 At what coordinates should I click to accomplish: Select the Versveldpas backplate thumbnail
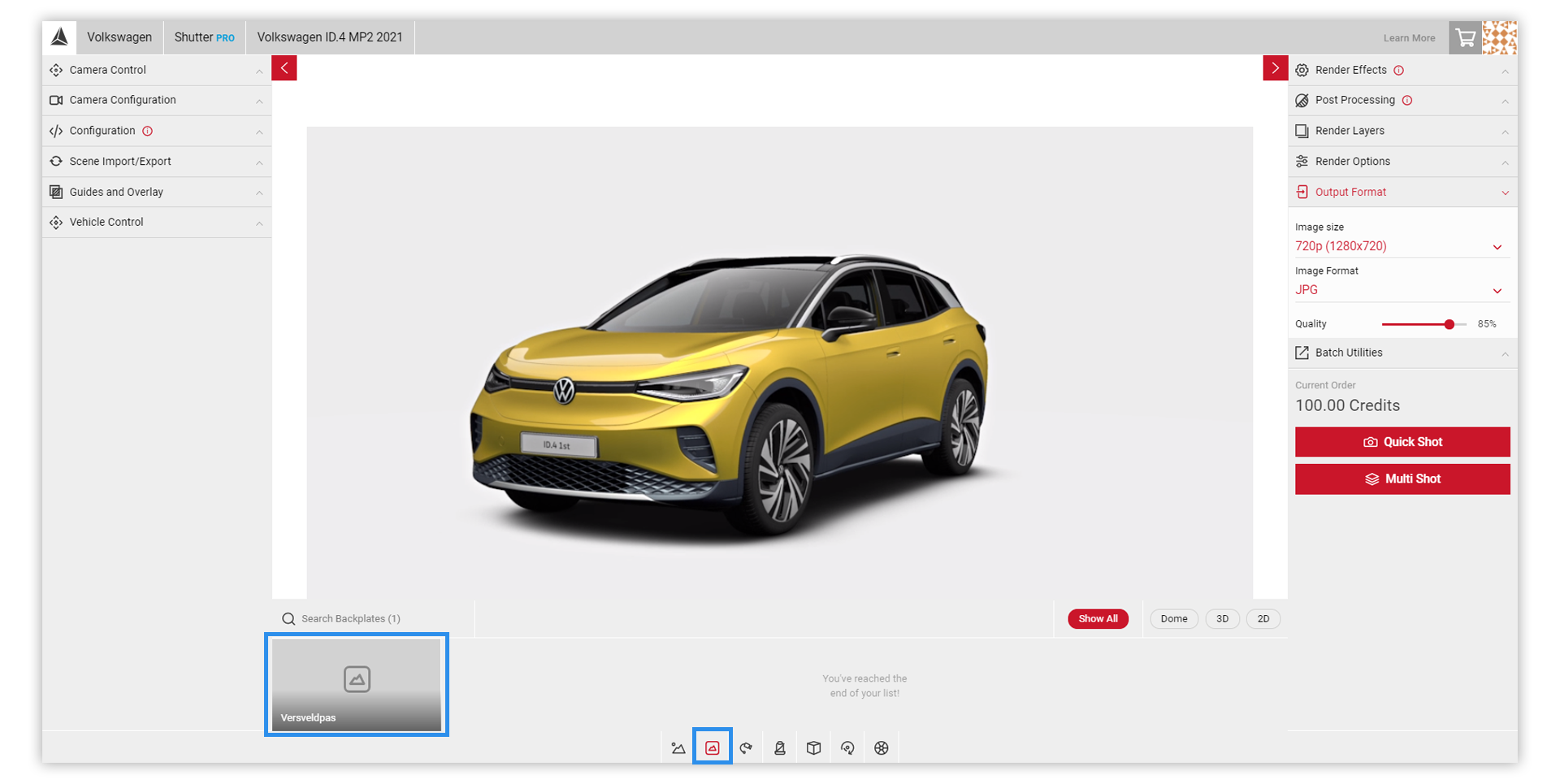(357, 685)
